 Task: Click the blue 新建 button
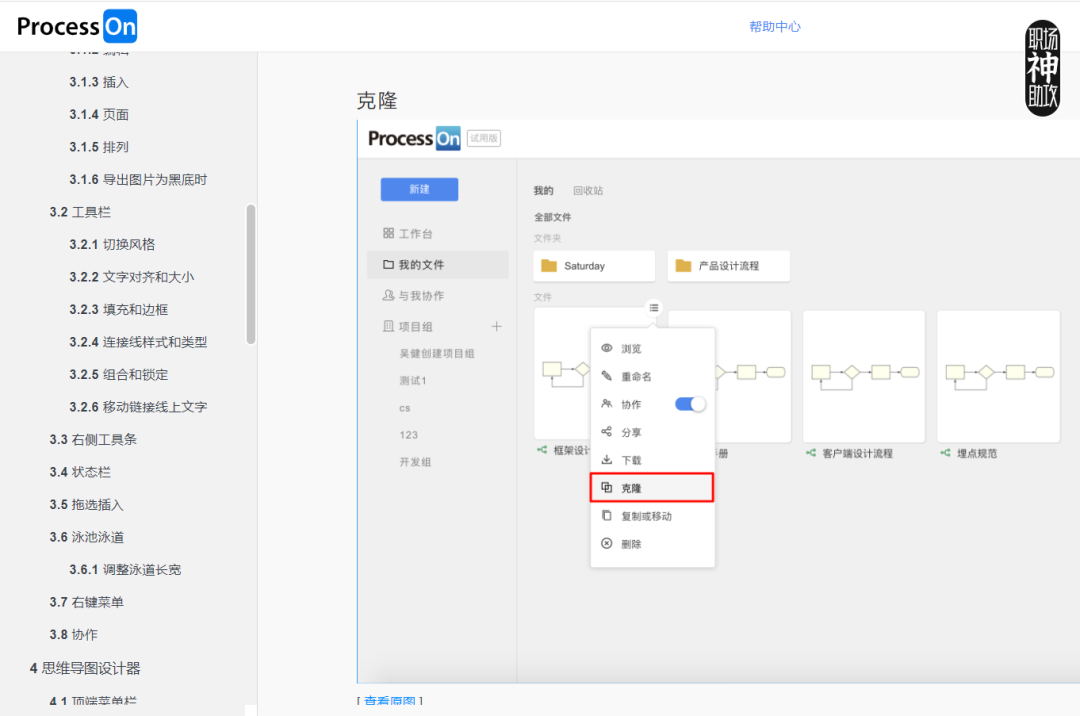coord(419,189)
